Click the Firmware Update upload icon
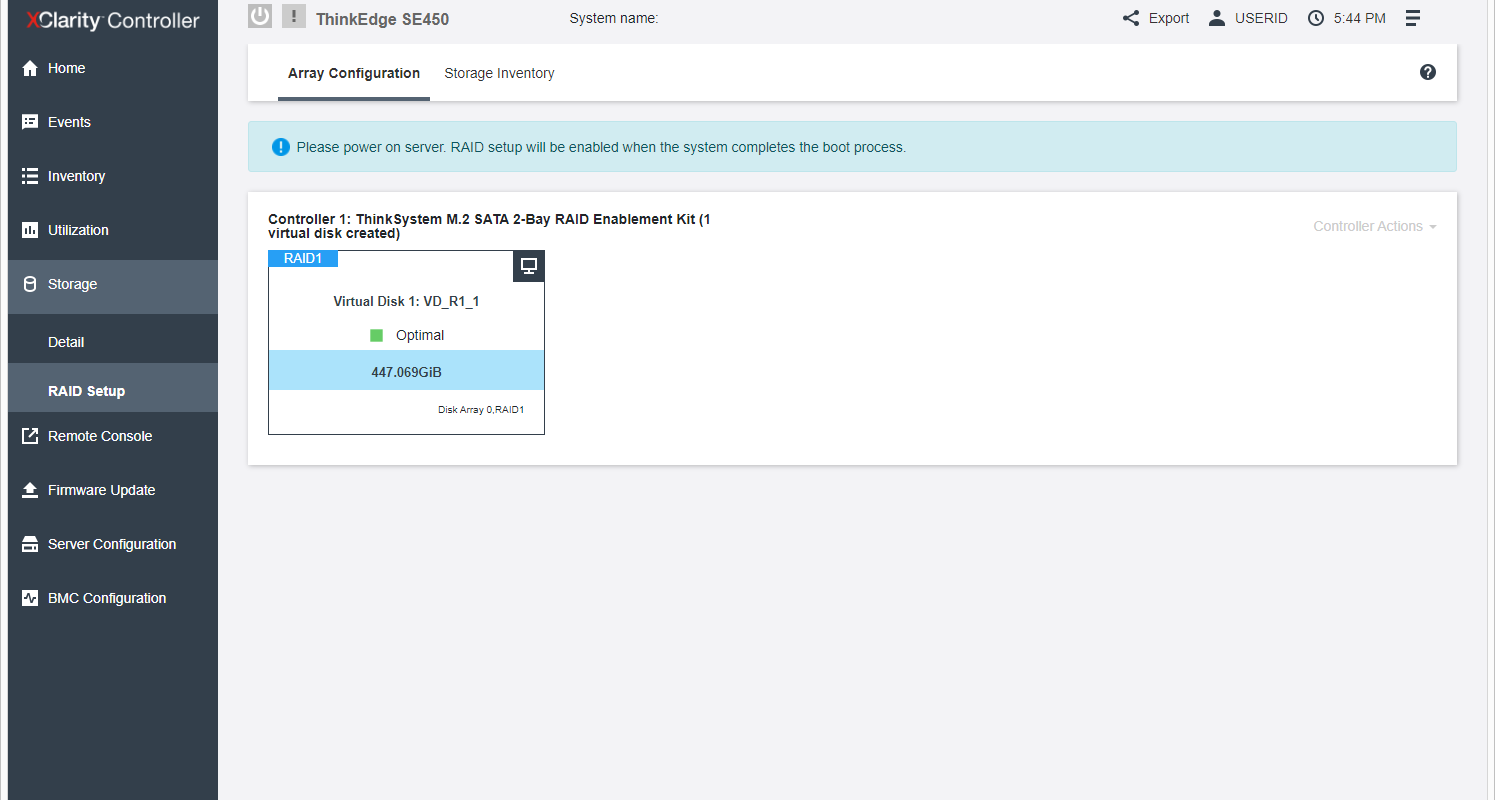 click(x=30, y=490)
